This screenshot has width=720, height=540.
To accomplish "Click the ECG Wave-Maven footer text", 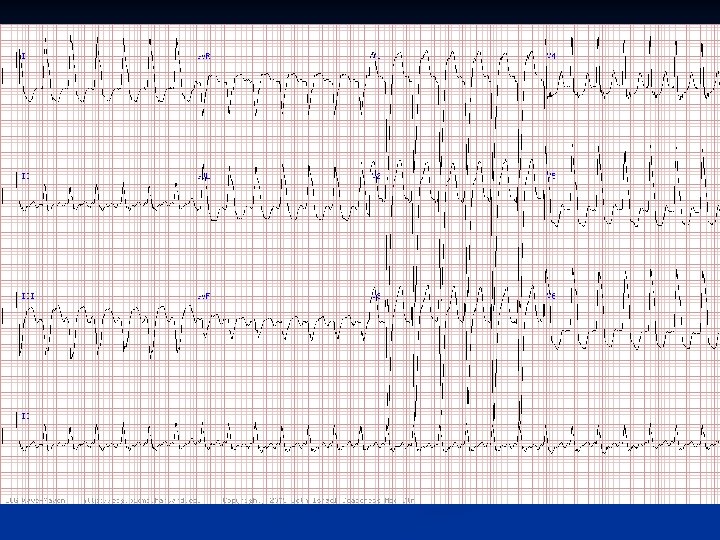I will (x=36, y=500).
